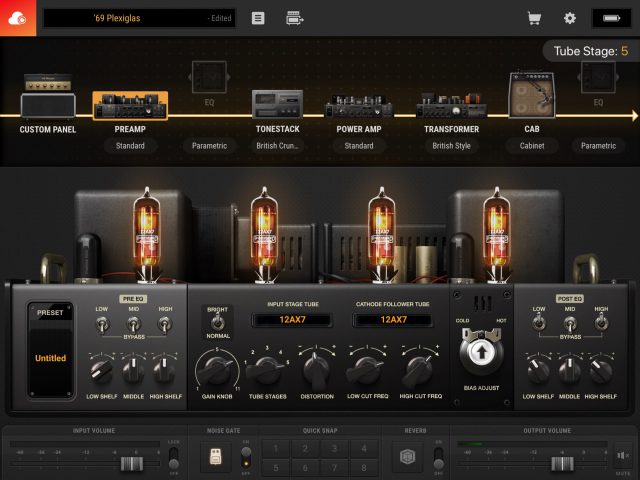This screenshot has width=640, height=480.
Task: Open the shopping cart store
Action: tap(534, 18)
